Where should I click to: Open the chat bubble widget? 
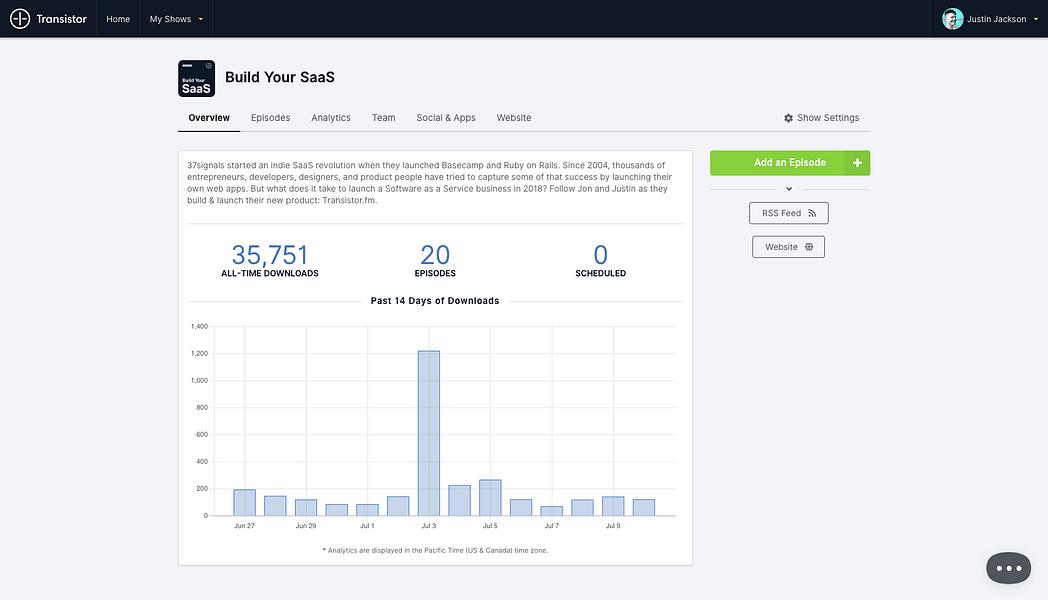click(x=1009, y=568)
